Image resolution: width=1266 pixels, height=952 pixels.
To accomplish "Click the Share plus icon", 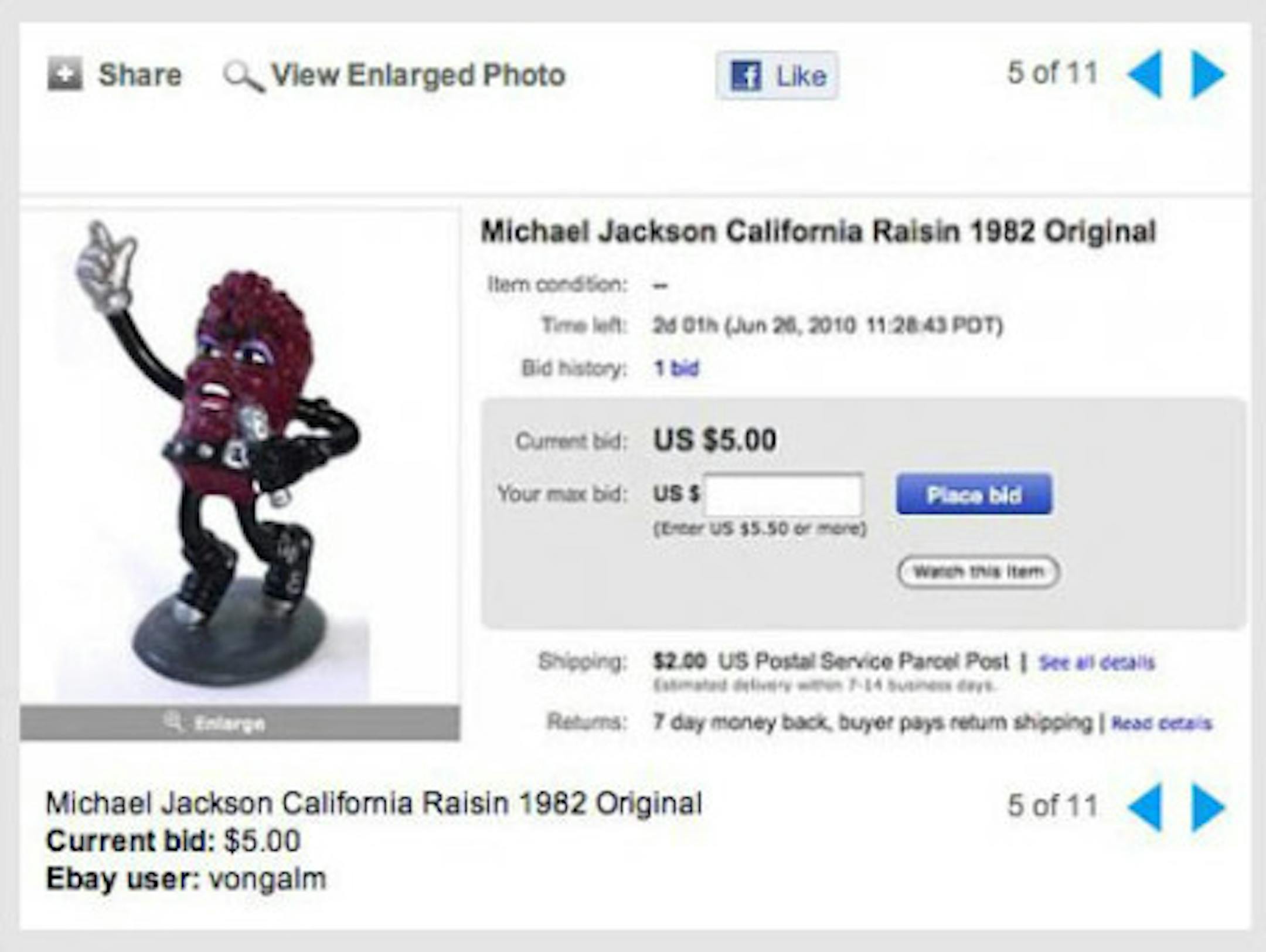I will click(x=64, y=74).
